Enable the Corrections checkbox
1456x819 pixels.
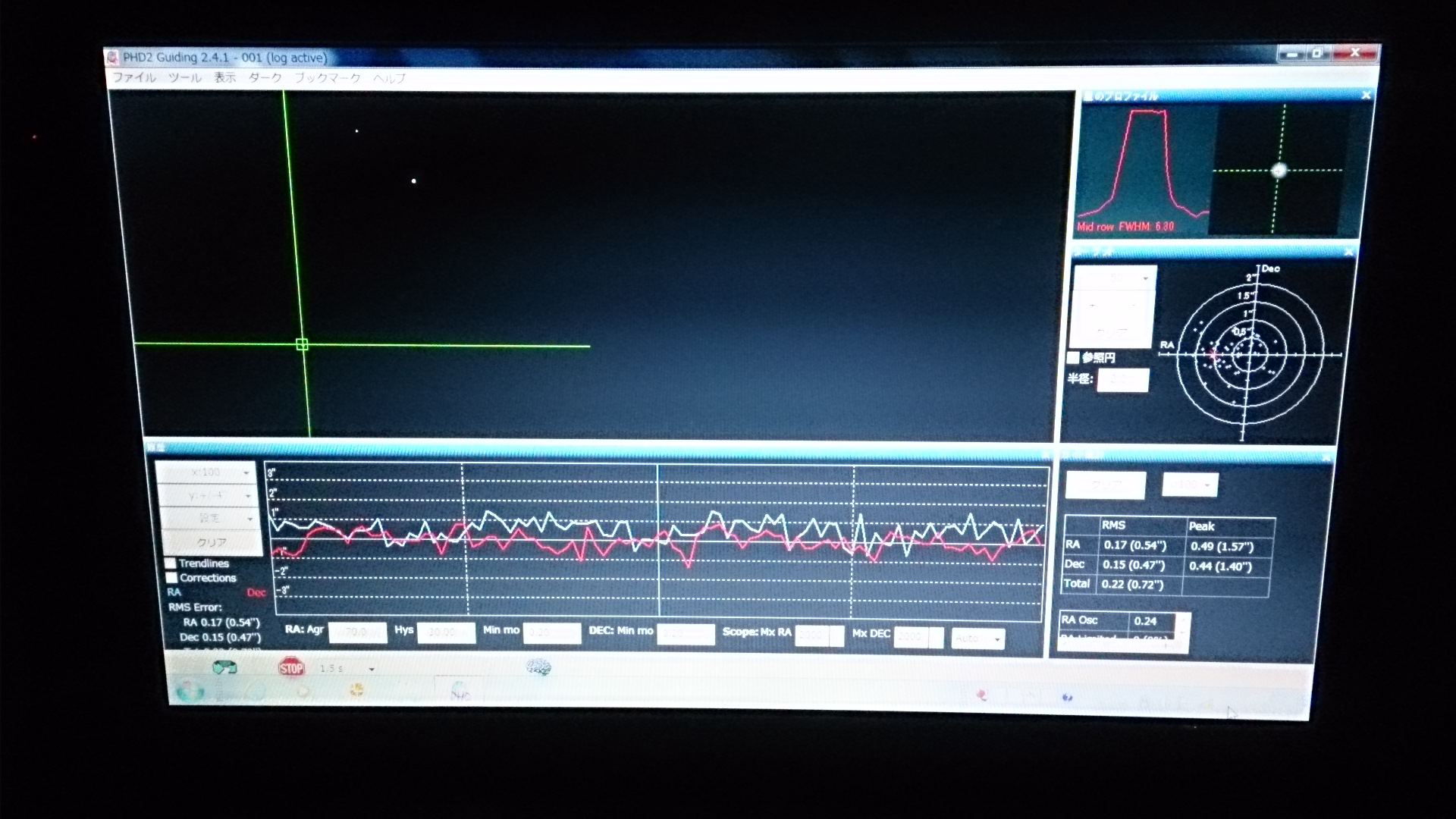point(171,578)
